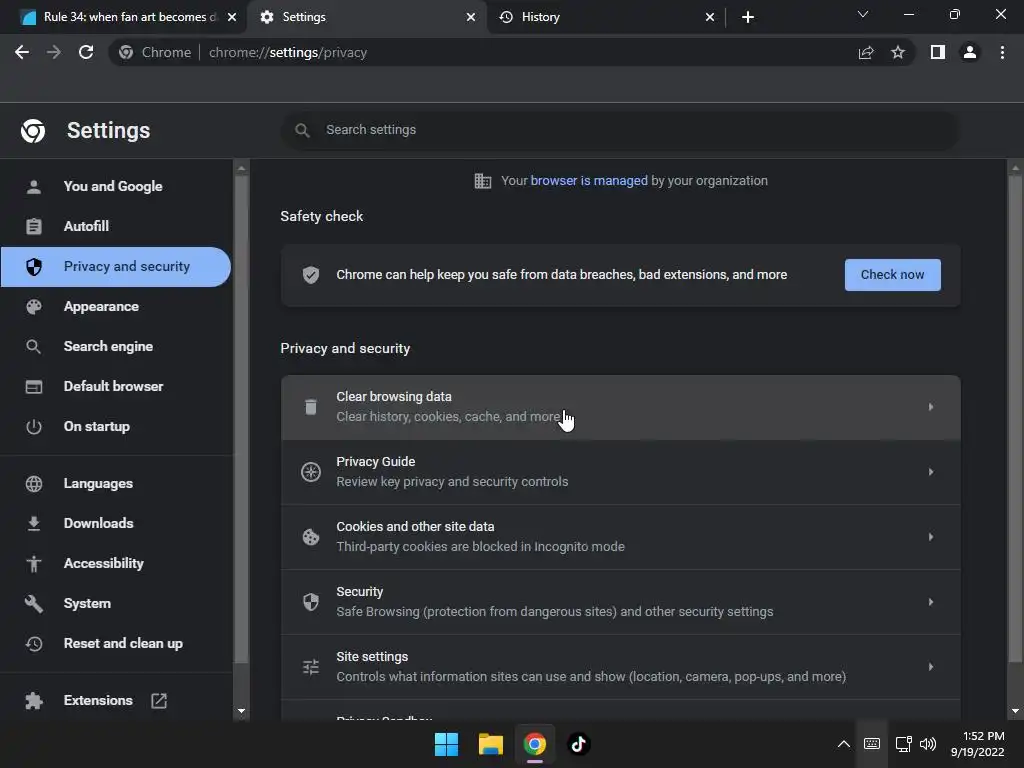Screen dimensions: 1024x768
Task: Select Privacy and security in sidebar
Action: click(x=116, y=266)
